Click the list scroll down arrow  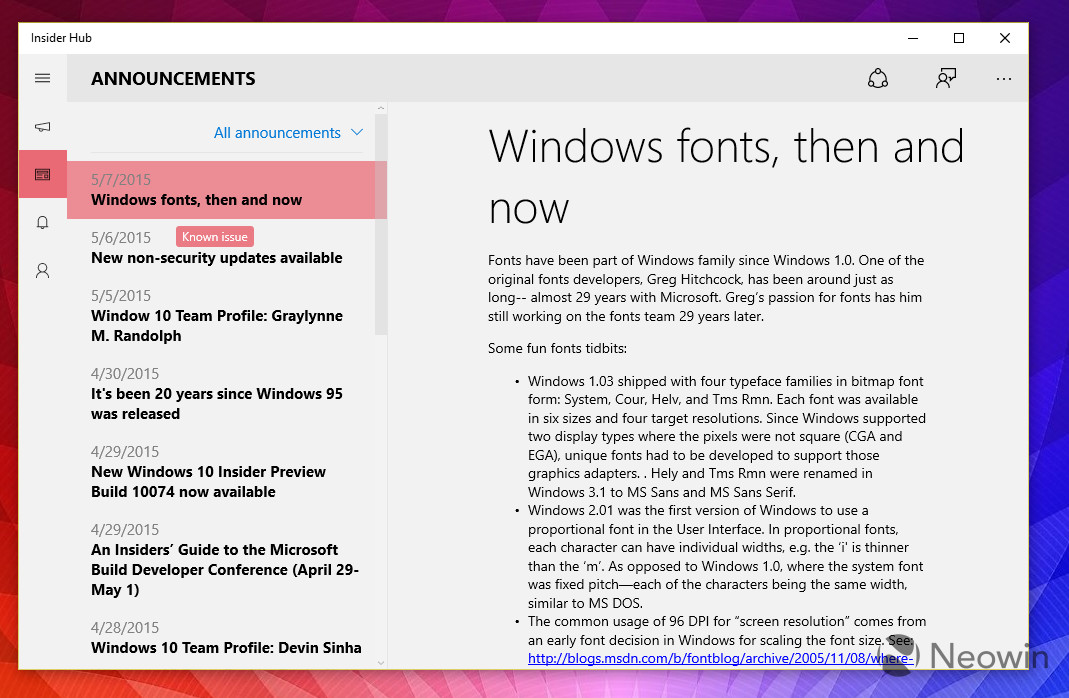coord(380,663)
